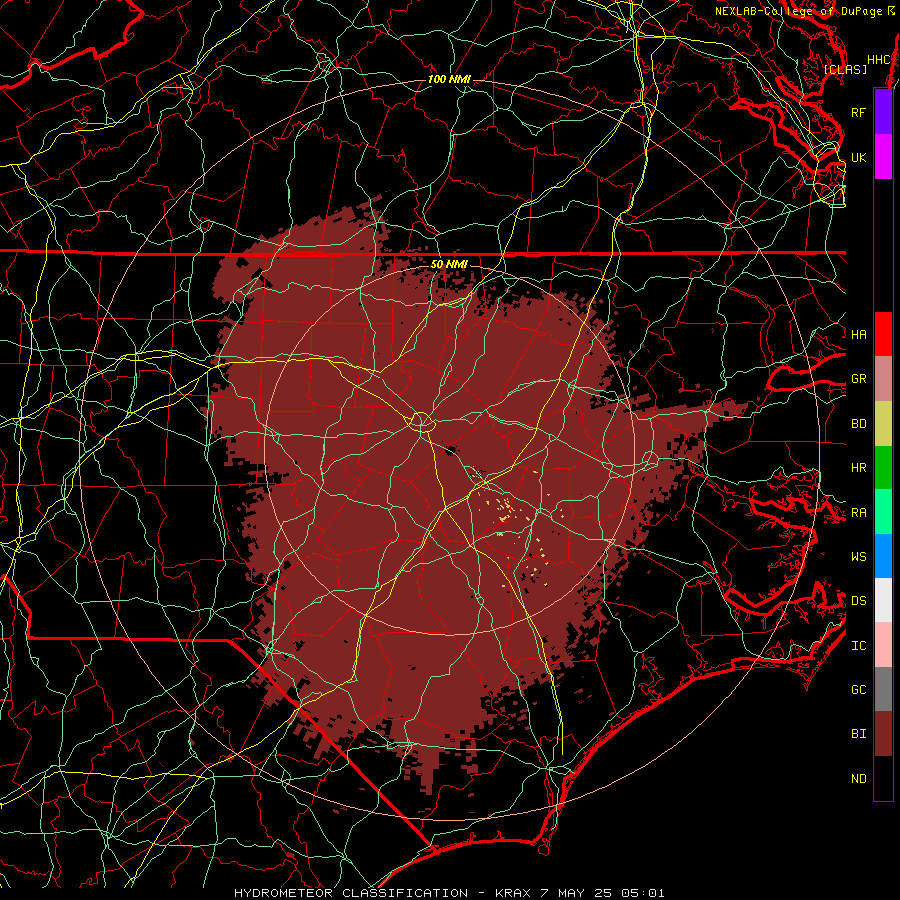Image resolution: width=900 pixels, height=900 pixels.
Task: Click the [CLAS] label above the color bar
Action: (x=845, y=69)
